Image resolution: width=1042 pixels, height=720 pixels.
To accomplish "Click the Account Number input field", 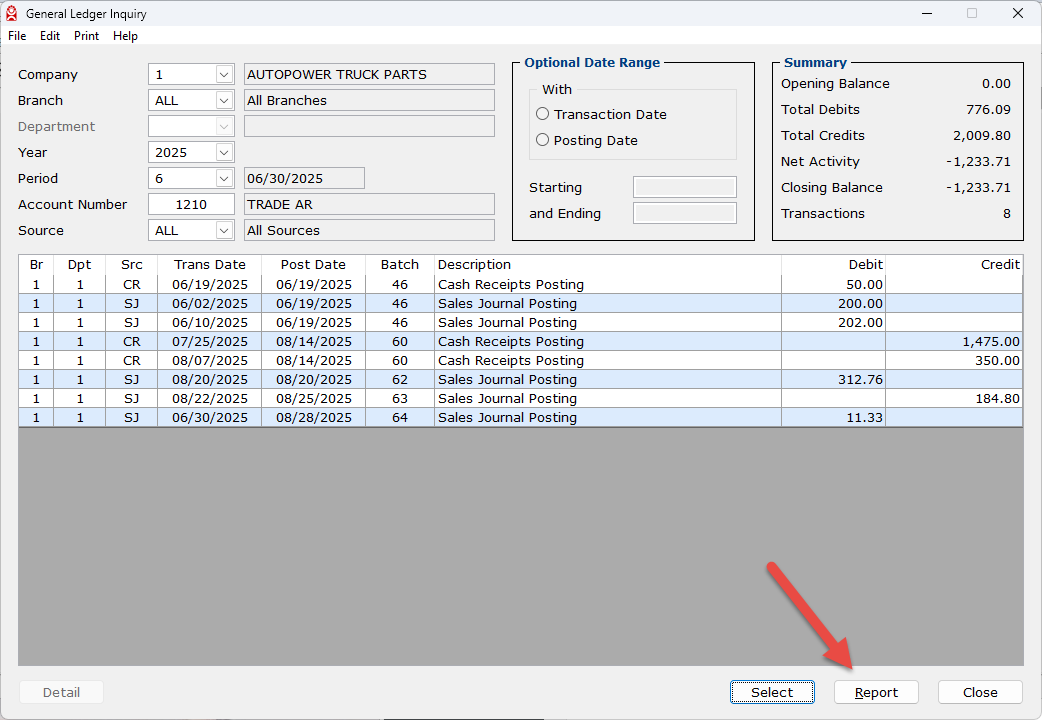I will point(191,205).
